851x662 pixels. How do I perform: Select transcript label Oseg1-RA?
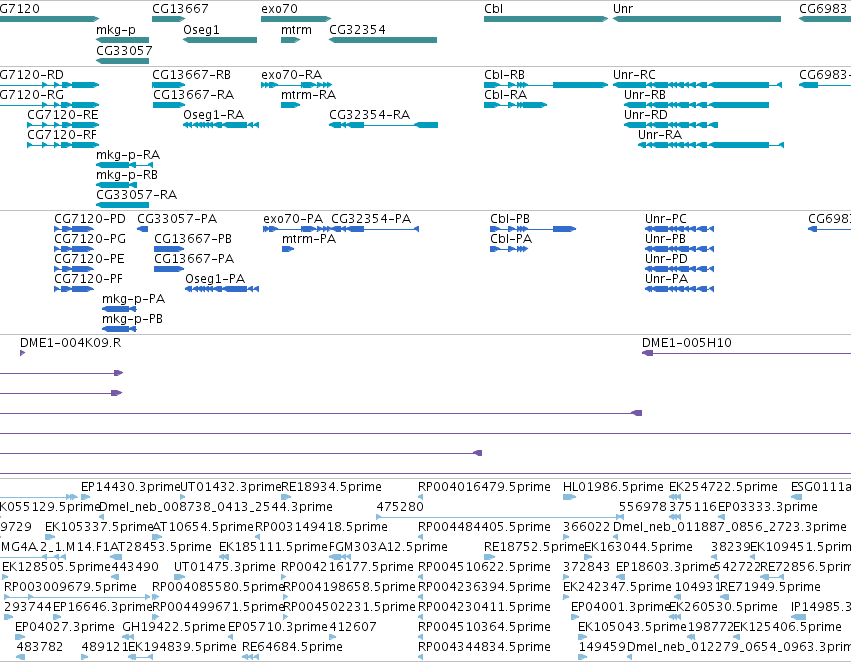click(214, 114)
